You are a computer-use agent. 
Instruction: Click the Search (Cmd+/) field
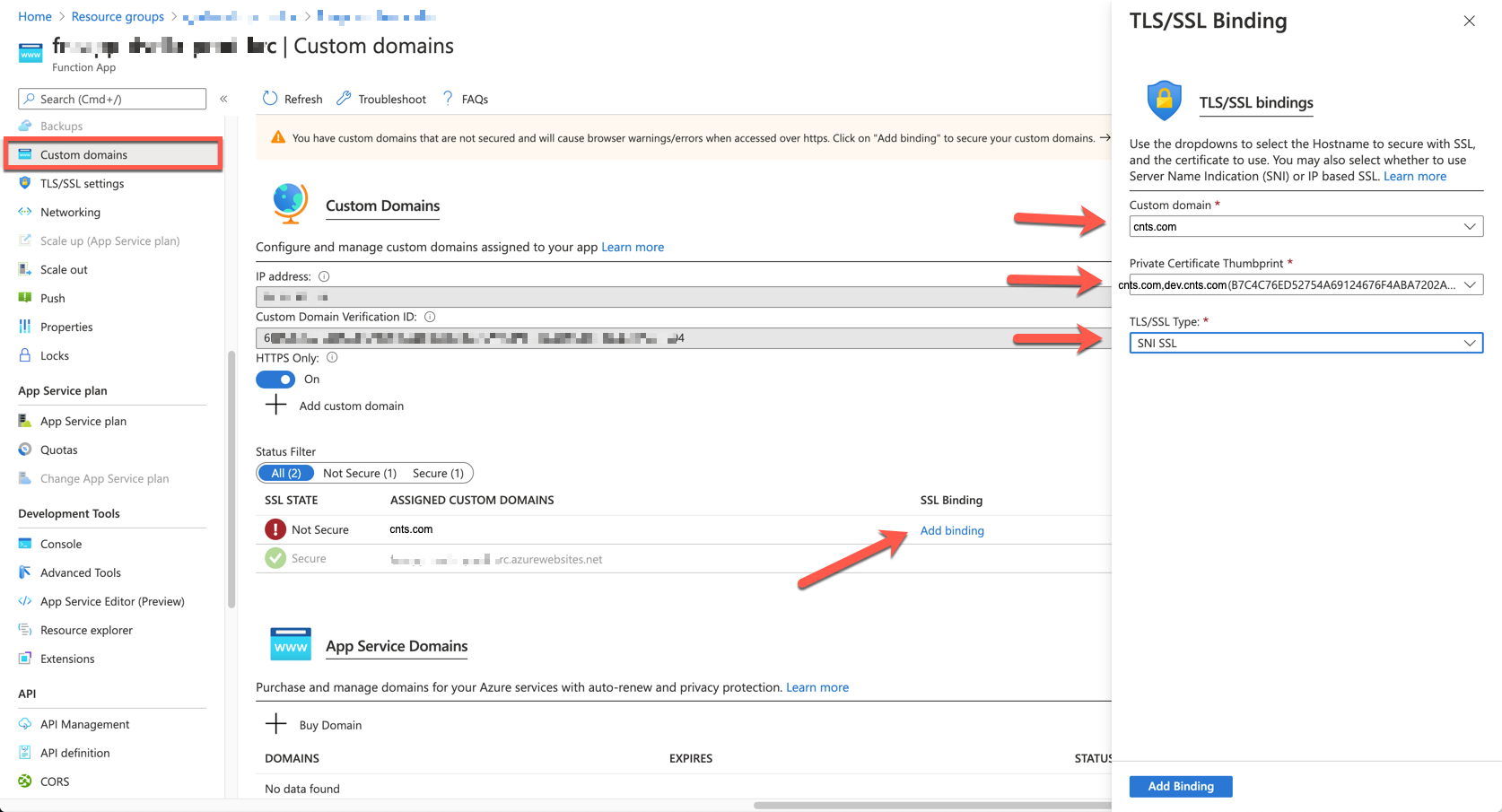112,99
